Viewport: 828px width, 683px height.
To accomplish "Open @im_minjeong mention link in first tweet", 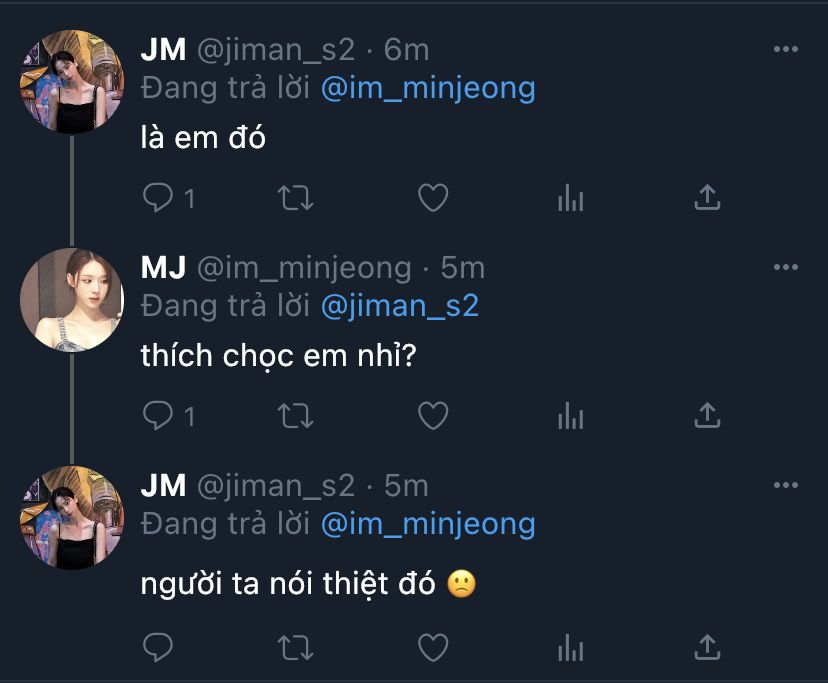I will click(428, 88).
